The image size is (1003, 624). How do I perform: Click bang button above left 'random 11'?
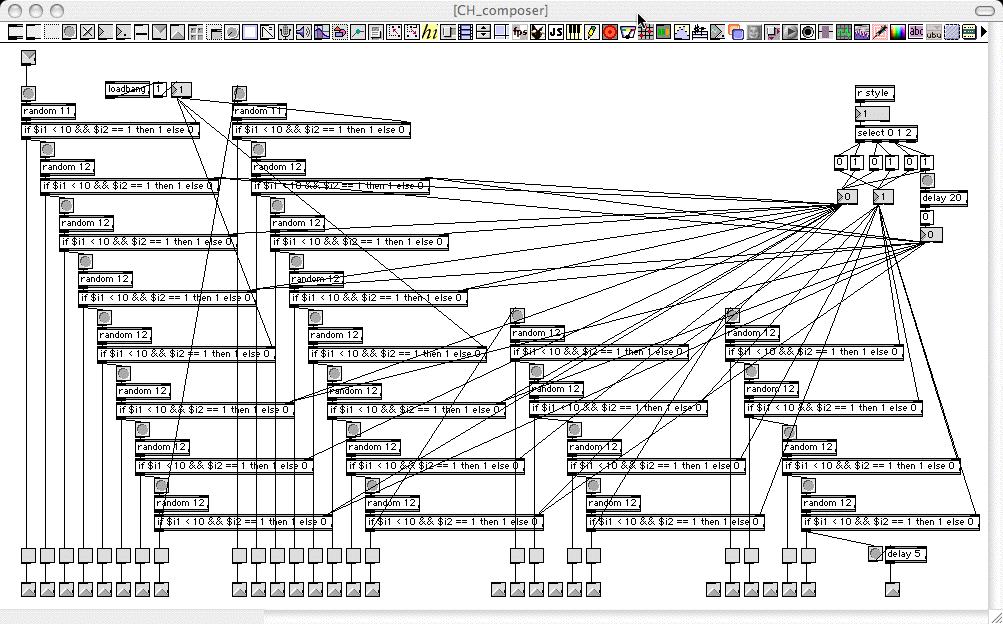pos(28,93)
